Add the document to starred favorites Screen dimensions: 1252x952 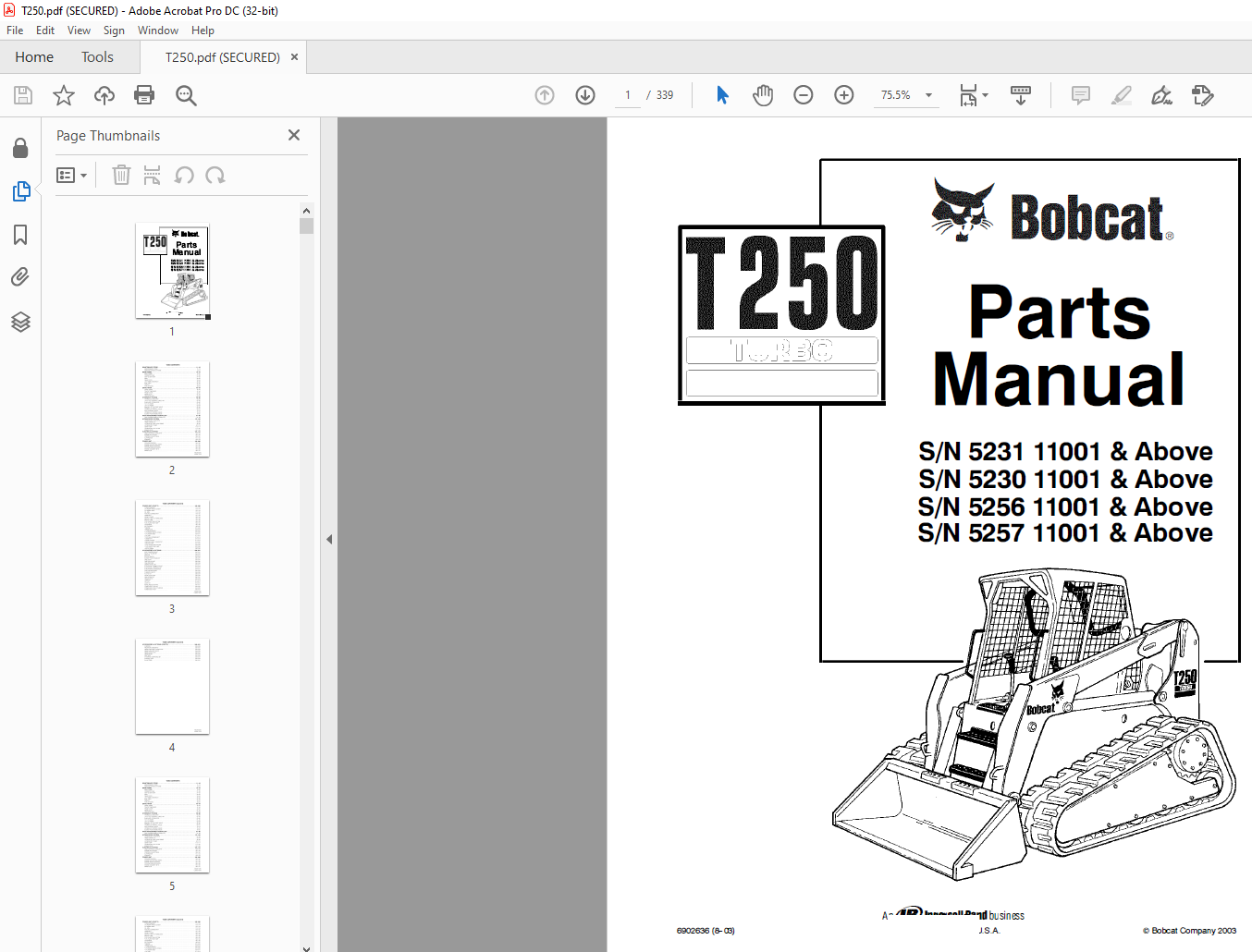[x=64, y=95]
